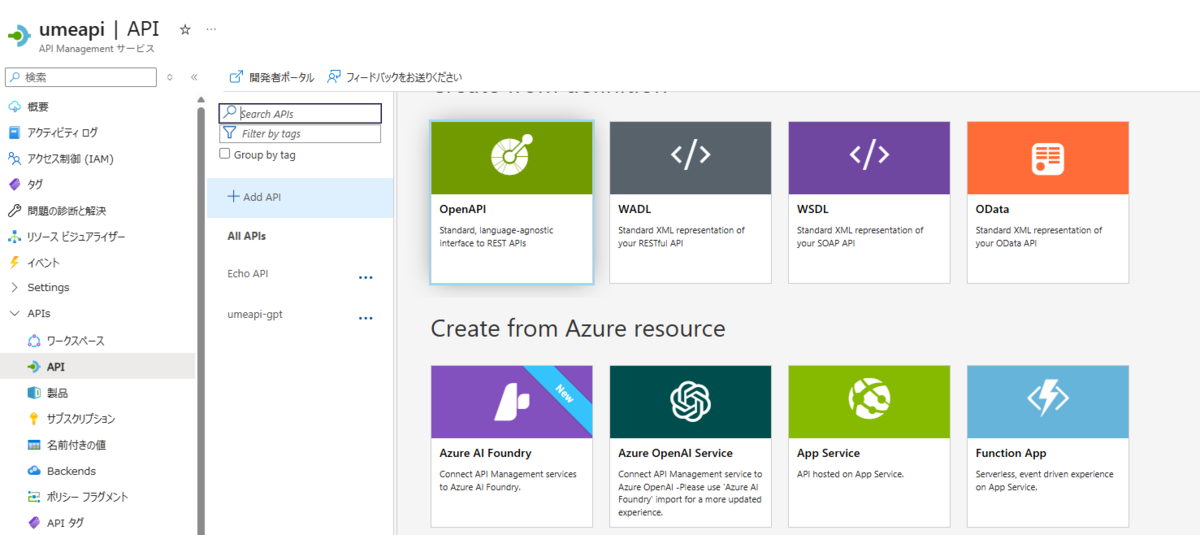Viewport: 1200px width, 535px height.
Task: Click the App Service green tile image
Action: (869, 402)
